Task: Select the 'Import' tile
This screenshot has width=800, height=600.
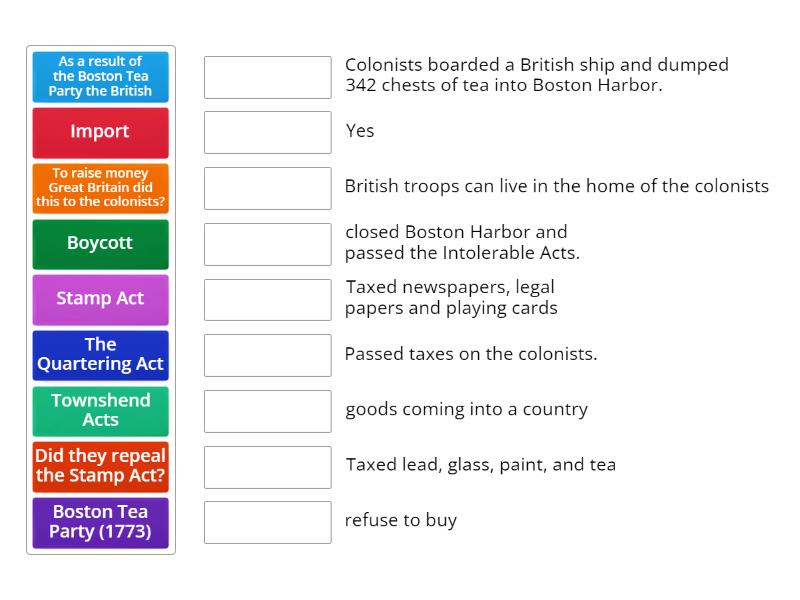Action: [x=100, y=132]
